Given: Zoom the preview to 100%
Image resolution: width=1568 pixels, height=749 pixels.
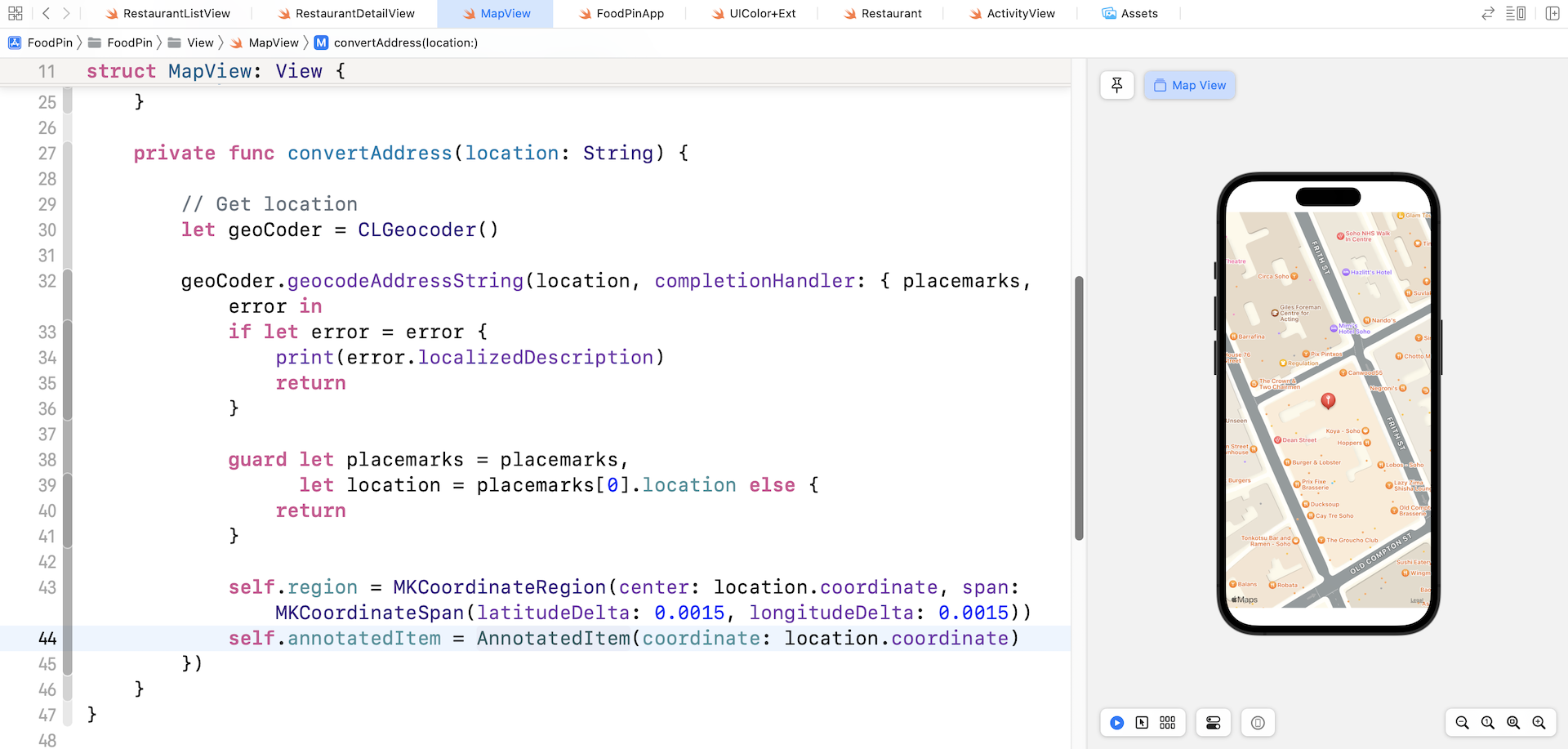Looking at the screenshot, I should click(1488, 723).
